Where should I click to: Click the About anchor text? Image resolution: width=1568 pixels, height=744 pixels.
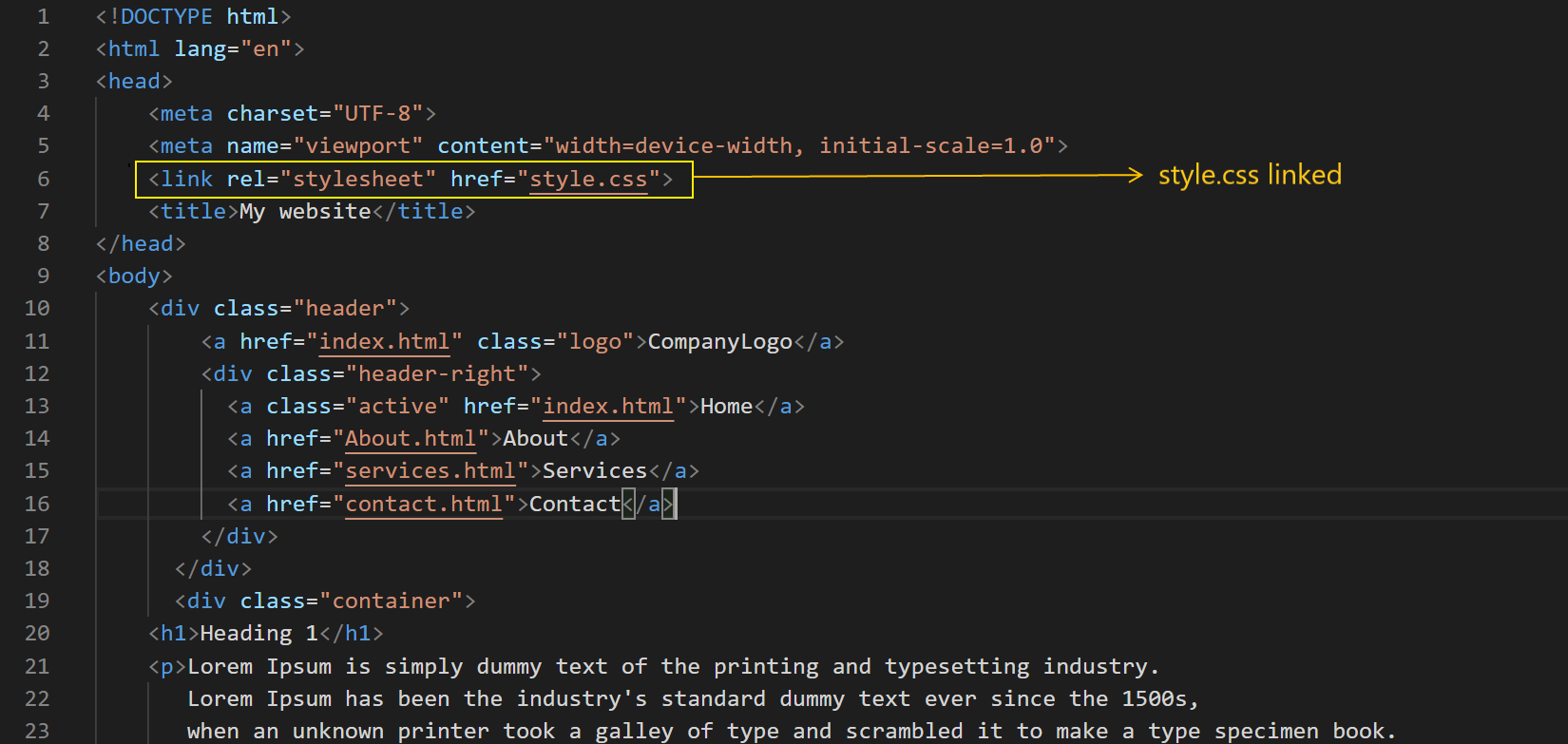(x=536, y=438)
